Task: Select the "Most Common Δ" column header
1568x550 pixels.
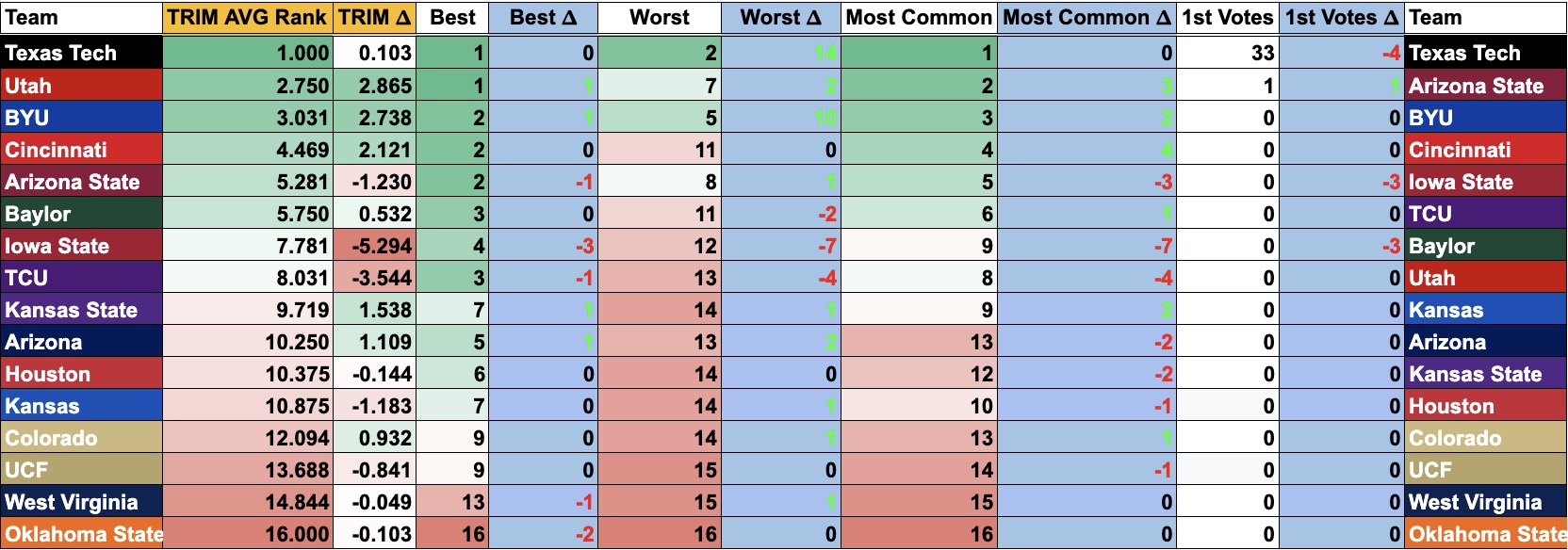Action: pos(1086,18)
